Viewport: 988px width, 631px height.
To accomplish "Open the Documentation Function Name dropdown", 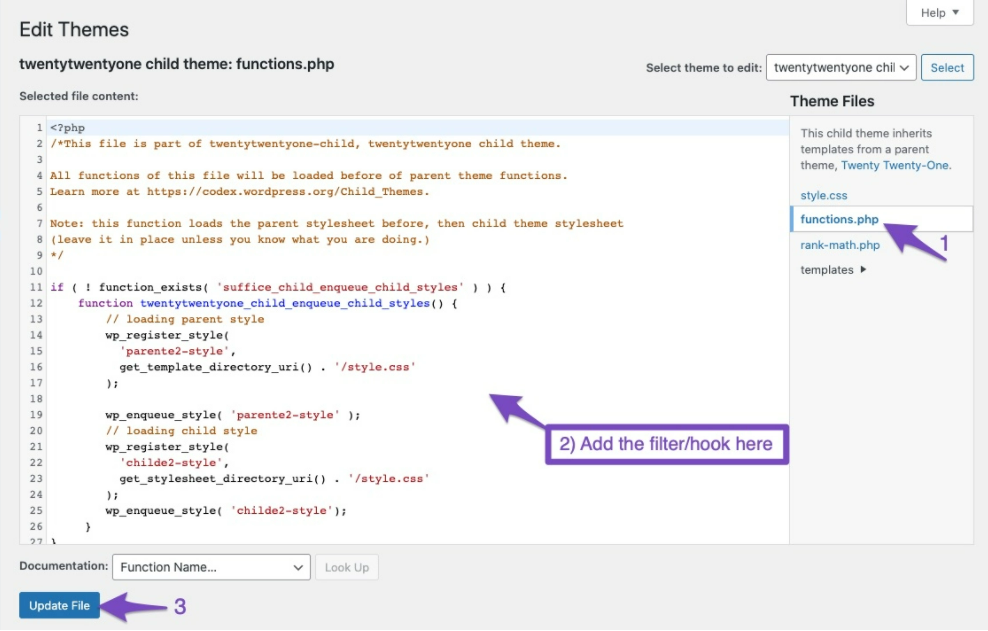I will pos(211,567).
